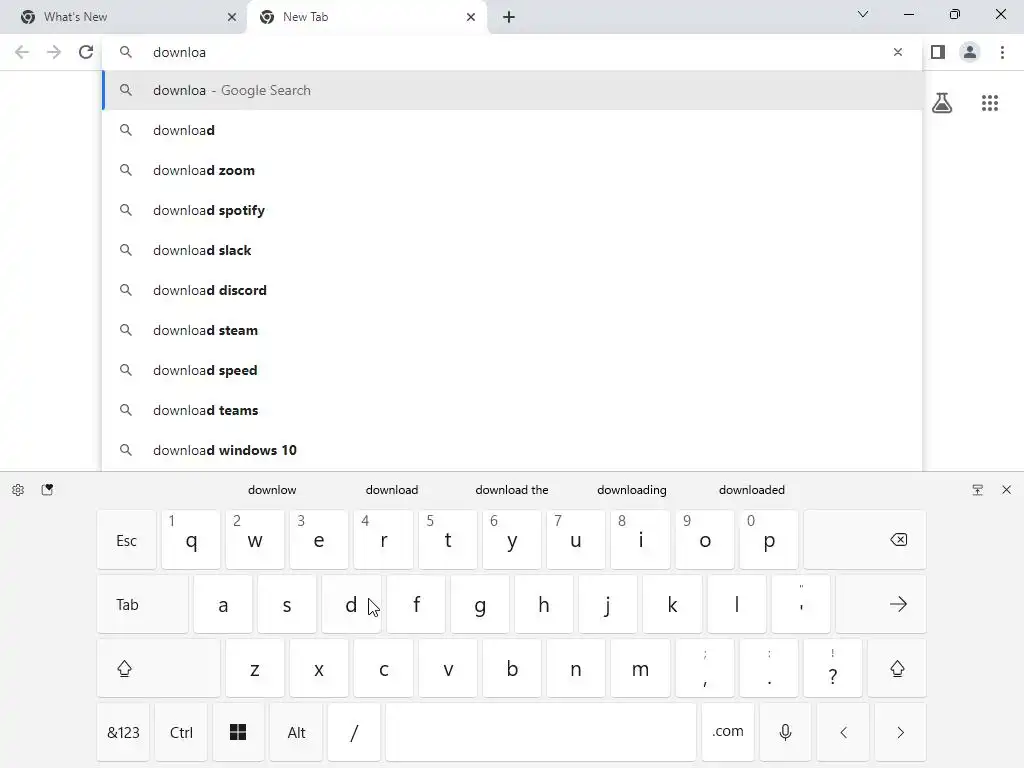The height and width of the screenshot is (768, 1024).
Task: Tap the apostrophe key
Action: [801, 604]
